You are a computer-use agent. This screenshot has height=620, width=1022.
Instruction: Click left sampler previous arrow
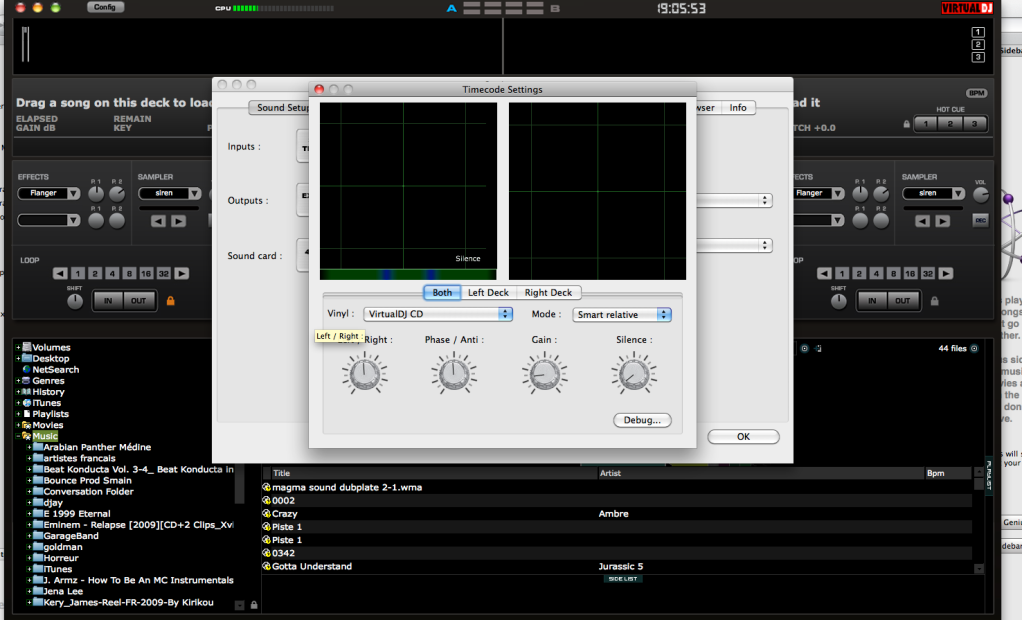click(x=158, y=221)
